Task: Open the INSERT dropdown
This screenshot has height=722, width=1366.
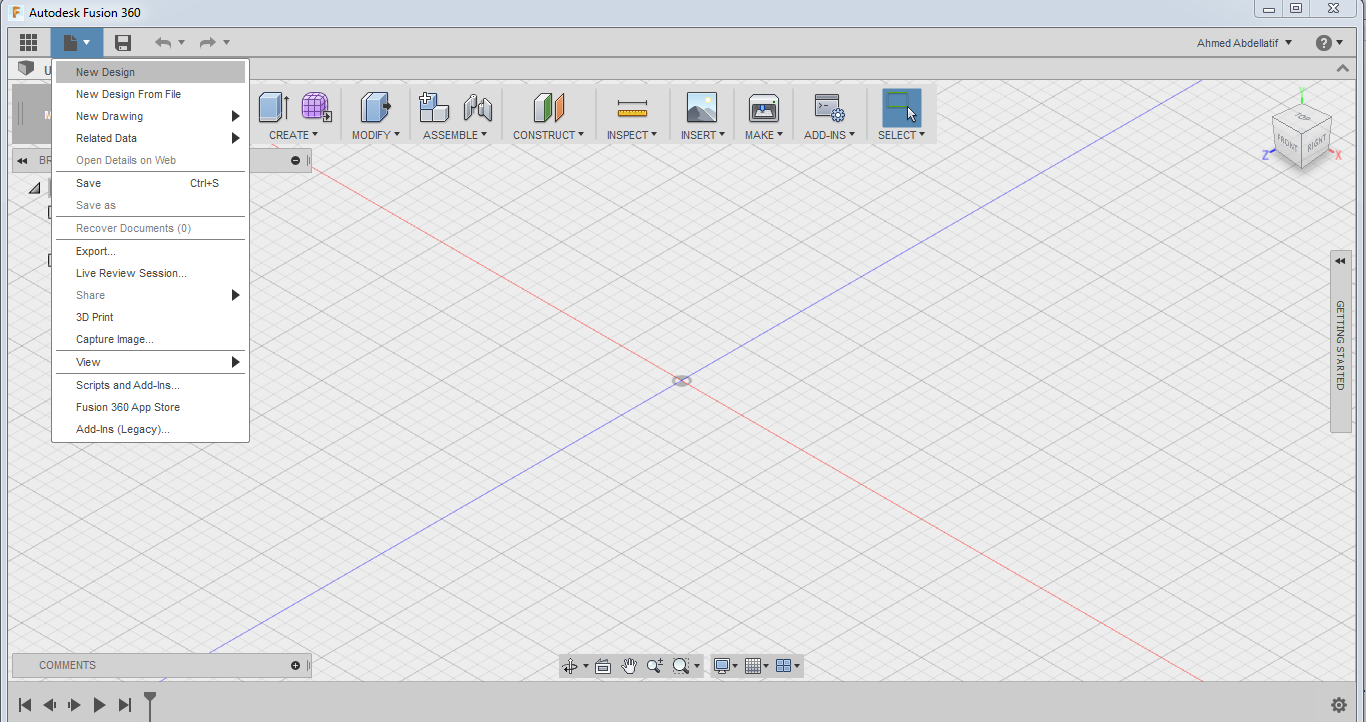Action: pos(703,135)
